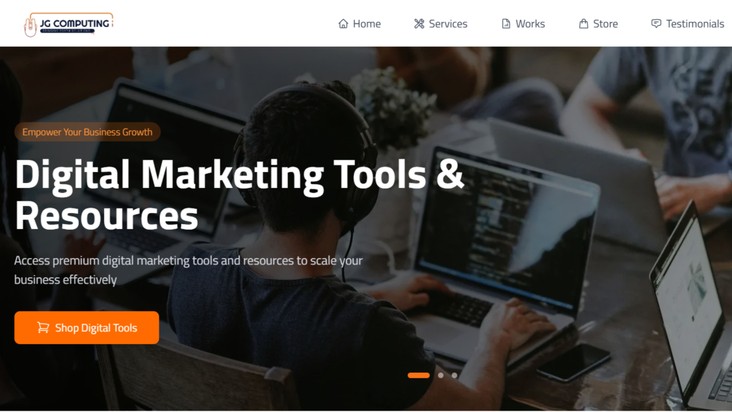Switch to the third carousel slide dot

[454, 375]
